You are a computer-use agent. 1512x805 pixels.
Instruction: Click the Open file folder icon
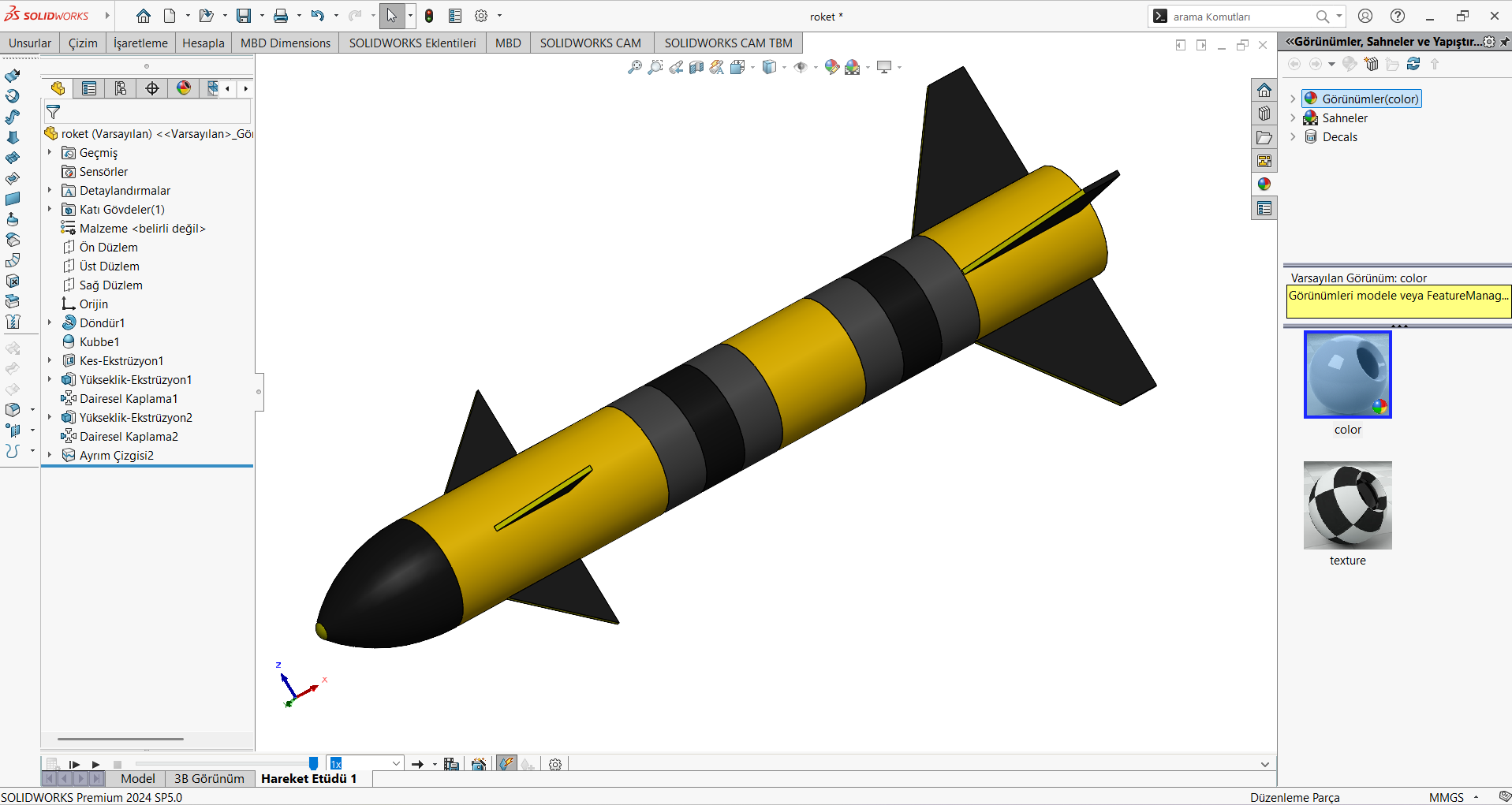(206, 16)
